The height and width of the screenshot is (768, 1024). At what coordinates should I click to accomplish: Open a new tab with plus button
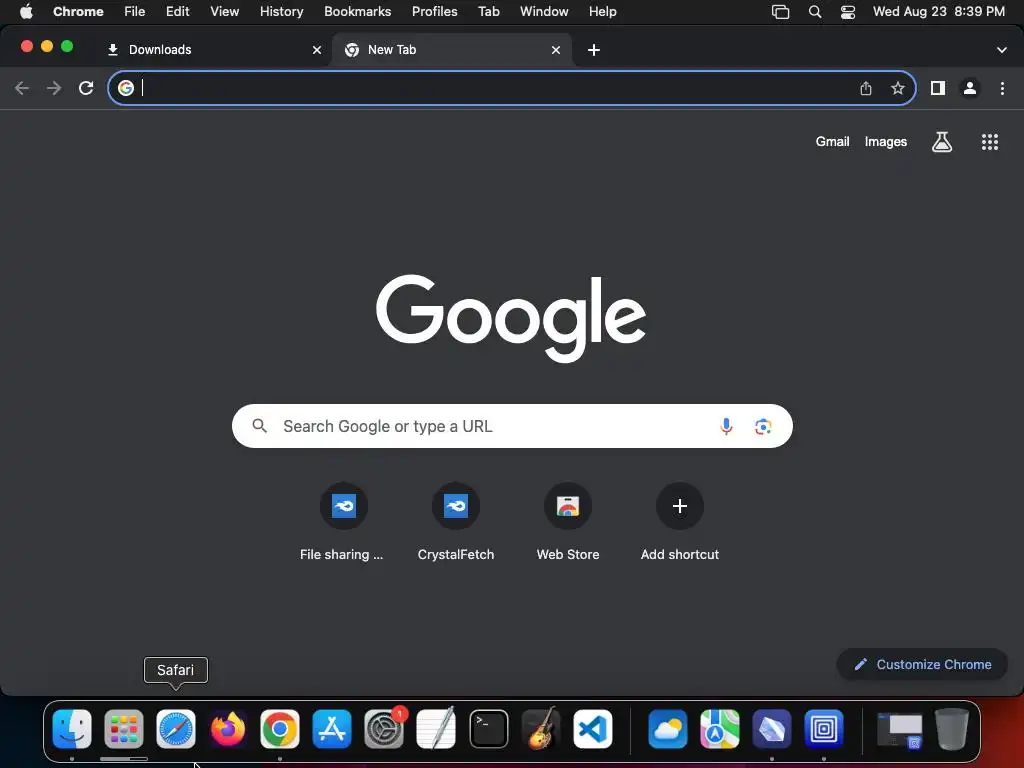click(x=594, y=50)
